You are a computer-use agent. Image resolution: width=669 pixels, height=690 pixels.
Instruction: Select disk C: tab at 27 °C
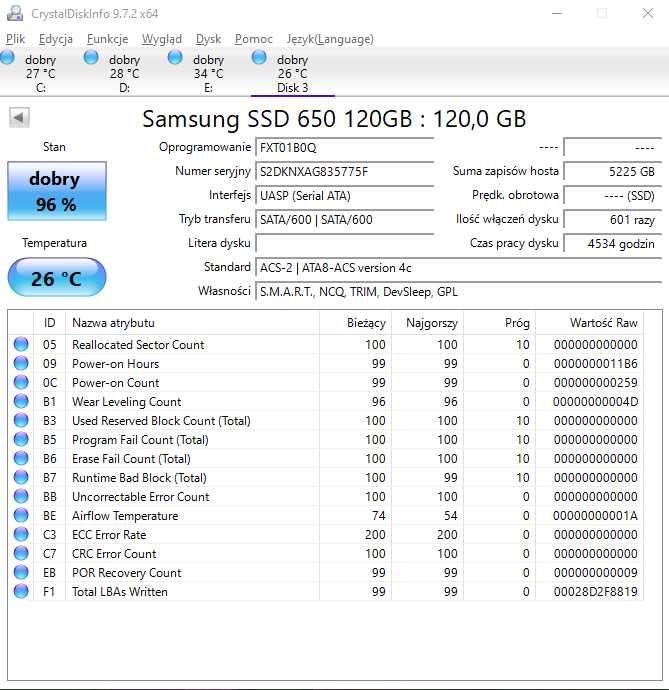40,73
